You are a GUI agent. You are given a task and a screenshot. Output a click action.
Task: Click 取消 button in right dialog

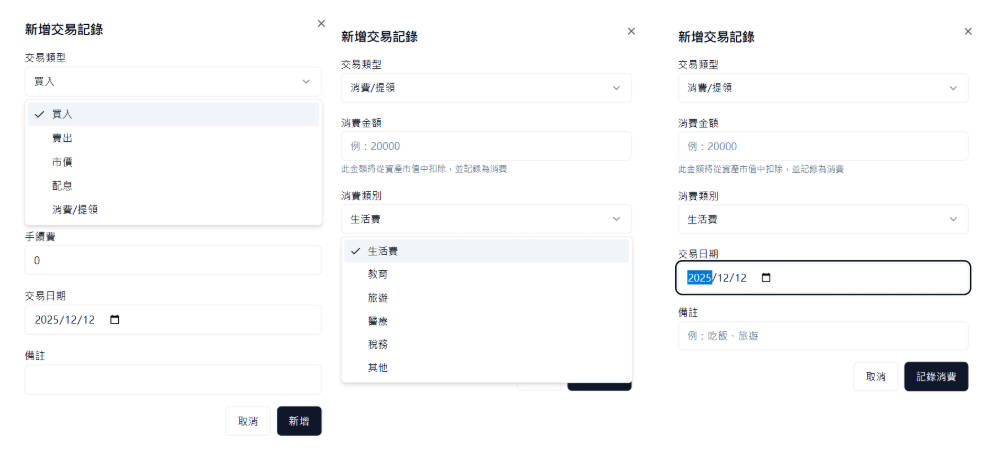pyautogui.click(x=875, y=377)
